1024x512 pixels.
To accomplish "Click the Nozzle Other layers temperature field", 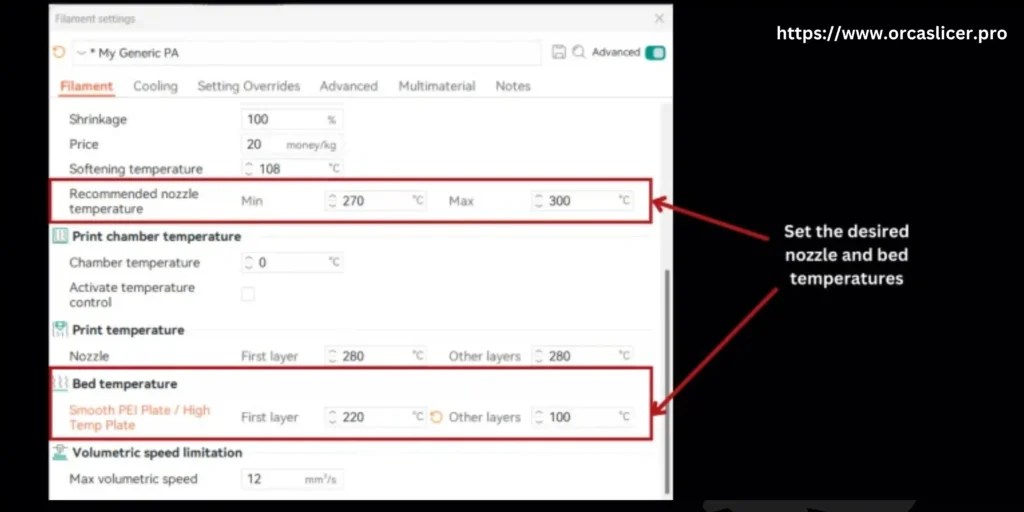I will [583, 356].
